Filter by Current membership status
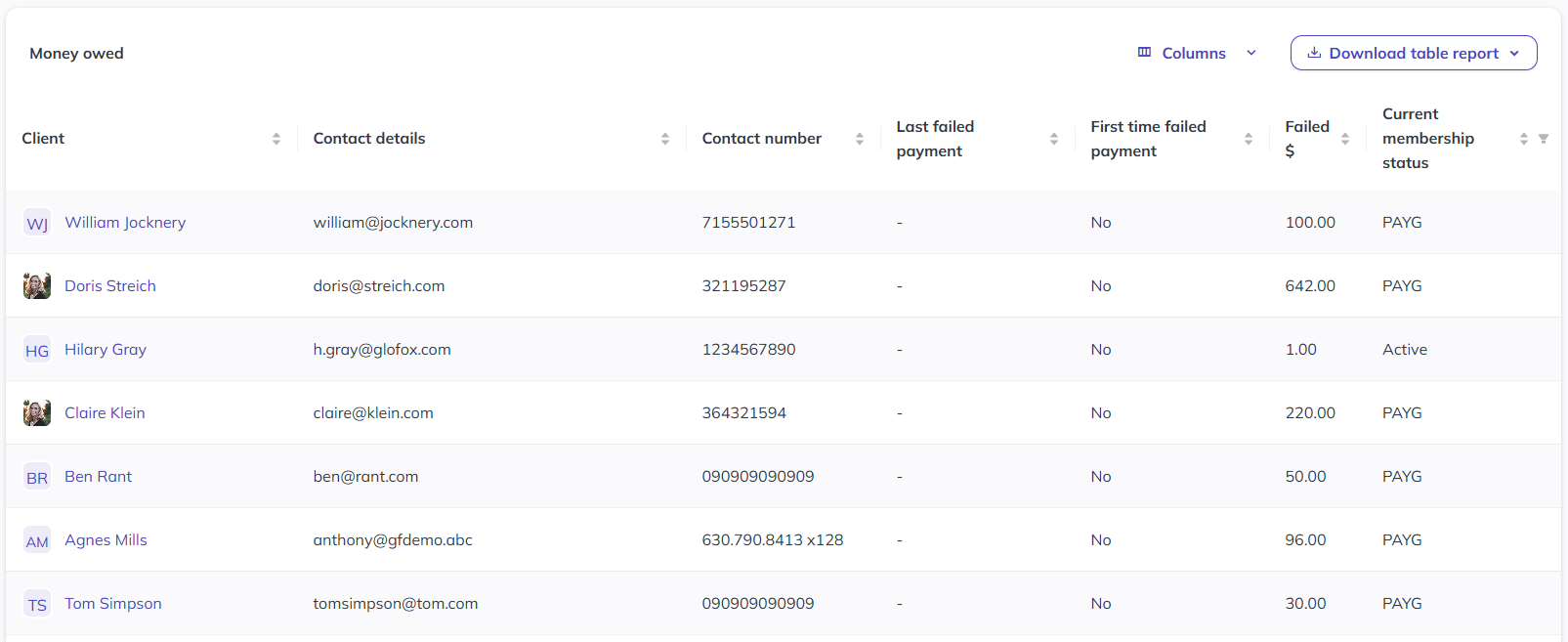Screen dimensions: 1568x642 point(1544,139)
